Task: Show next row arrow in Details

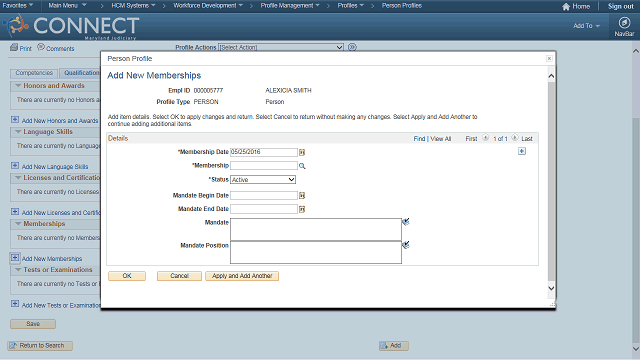Action: (x=515, y=138)
